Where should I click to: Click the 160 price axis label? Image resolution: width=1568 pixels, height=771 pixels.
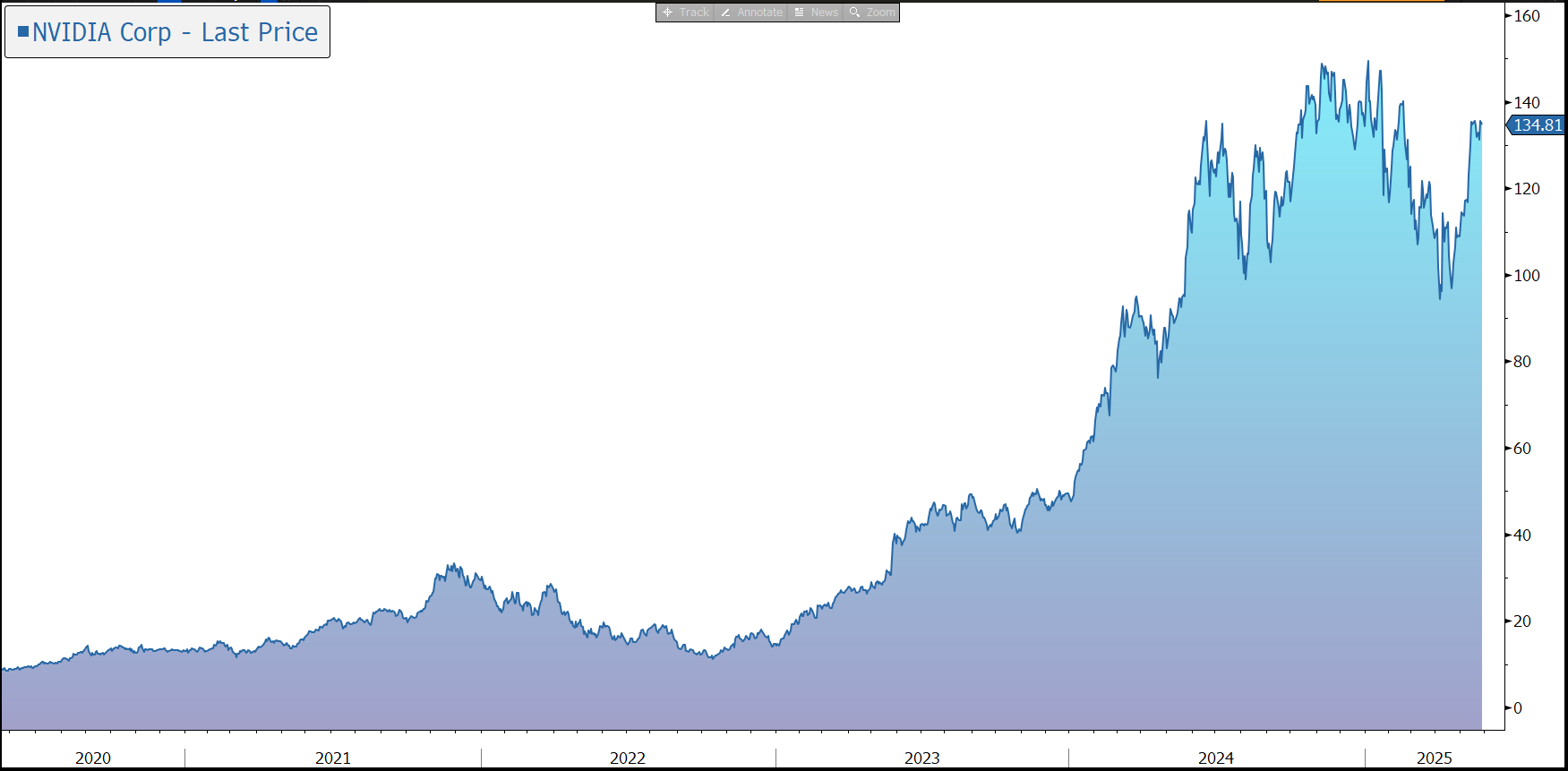[1527, 16]
